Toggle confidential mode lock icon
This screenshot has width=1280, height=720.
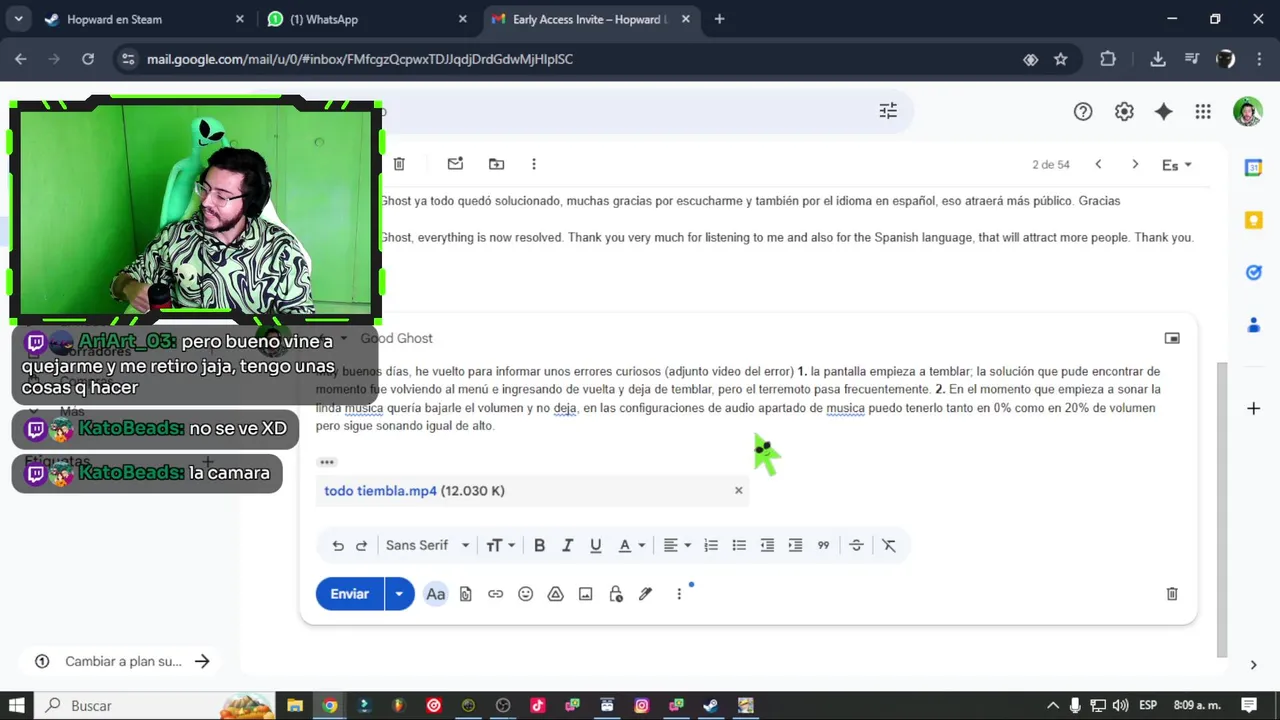(615, 594)
